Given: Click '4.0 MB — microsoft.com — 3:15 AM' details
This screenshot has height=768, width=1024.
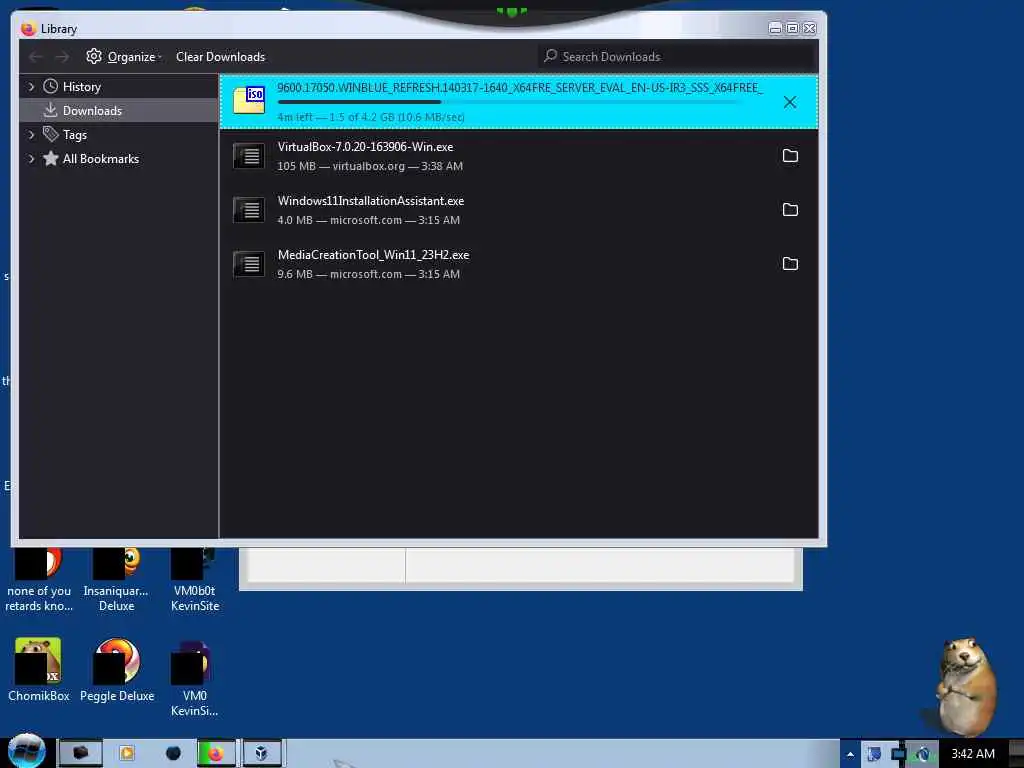Looking at the screenshot, I should tap(368, 221).
